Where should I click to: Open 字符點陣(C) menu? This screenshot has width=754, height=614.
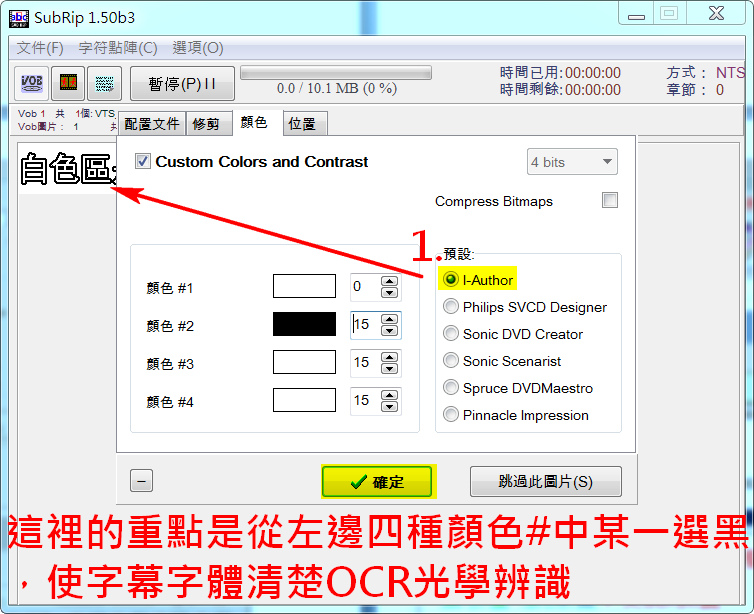(x=118, y=48)
